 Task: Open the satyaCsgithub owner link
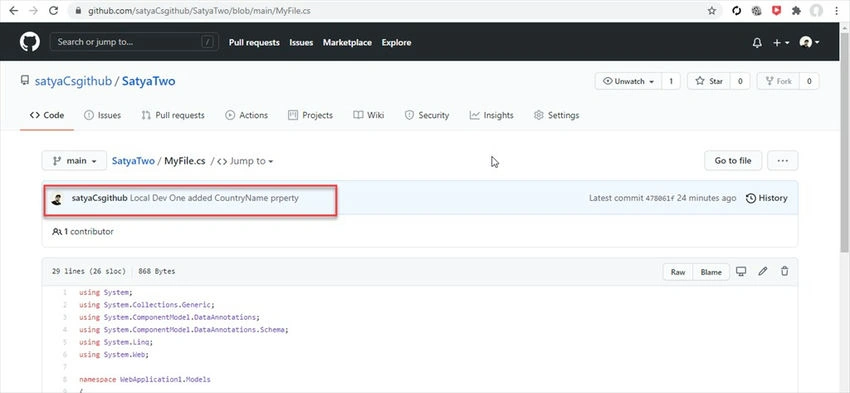(73, 81)
